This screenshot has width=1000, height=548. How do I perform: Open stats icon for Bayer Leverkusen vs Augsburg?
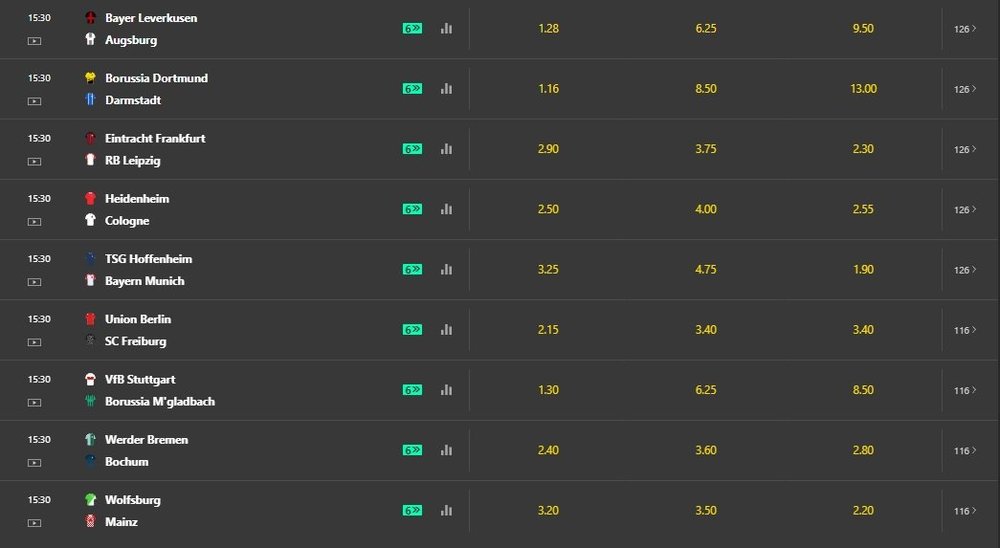pyautogui.click(x=446, y=28)
